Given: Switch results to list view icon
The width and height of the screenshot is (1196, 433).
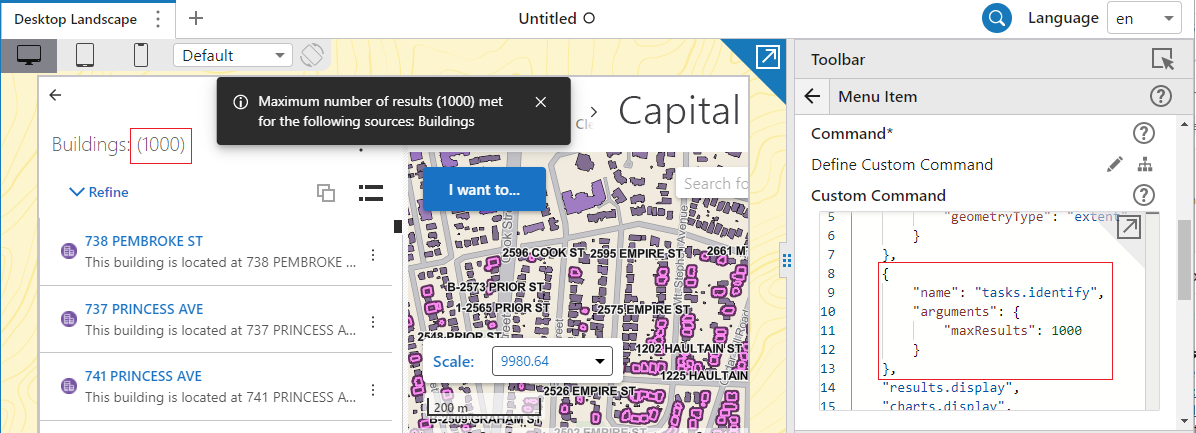Looking at the screenshot, I should click(x=371, y=193).
